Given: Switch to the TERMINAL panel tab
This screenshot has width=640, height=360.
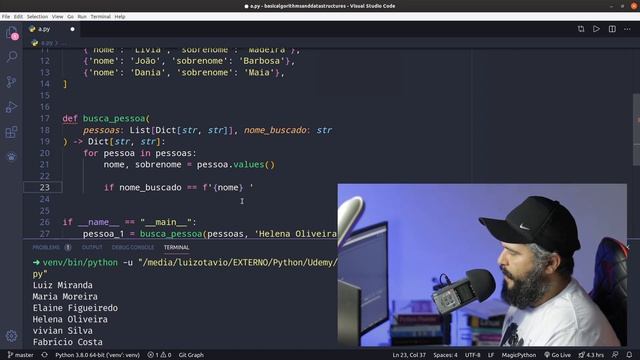Looking at the screenshot, I should pos(176,247).
